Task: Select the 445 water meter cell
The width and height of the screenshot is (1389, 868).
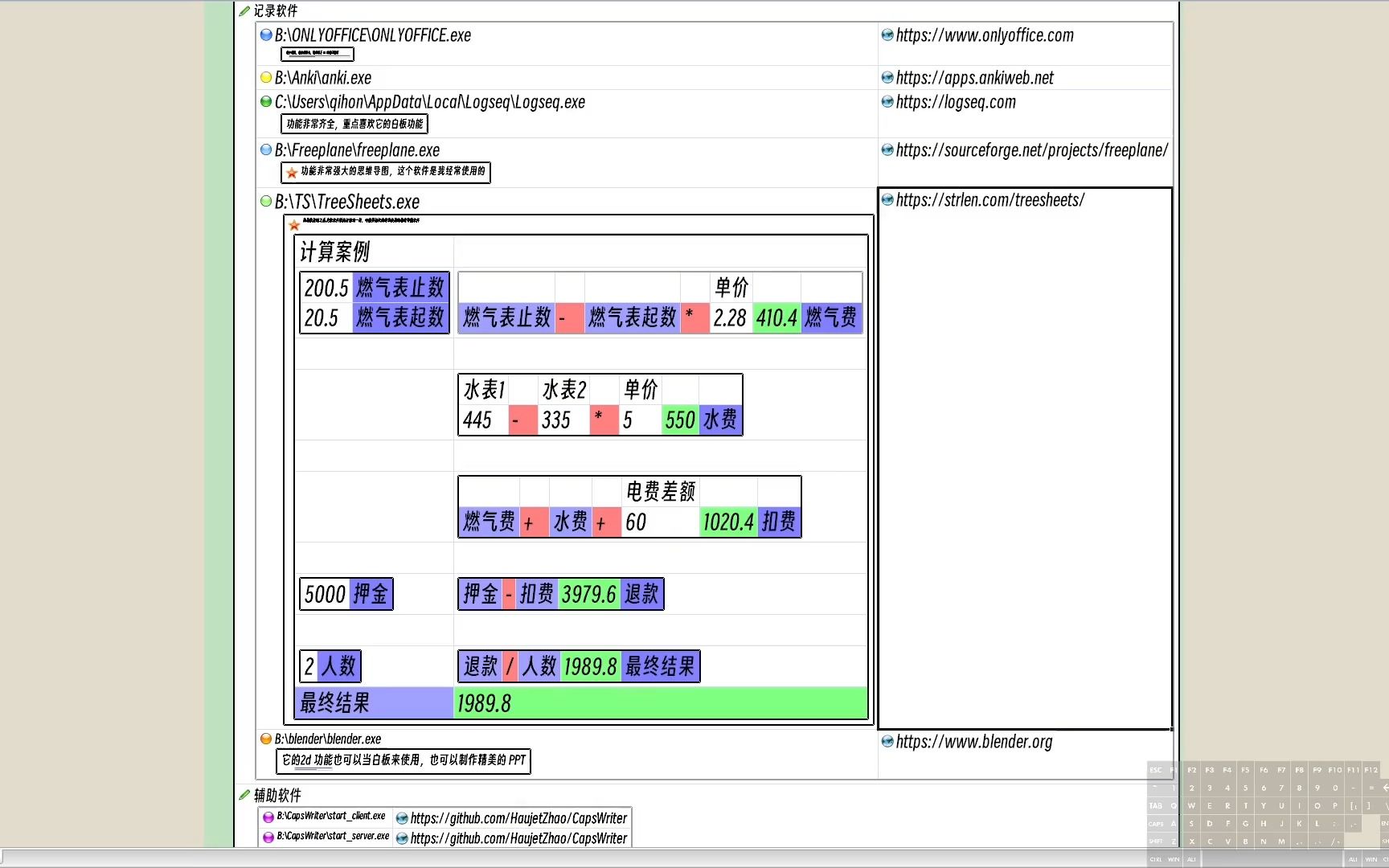Action: (483, 420)
